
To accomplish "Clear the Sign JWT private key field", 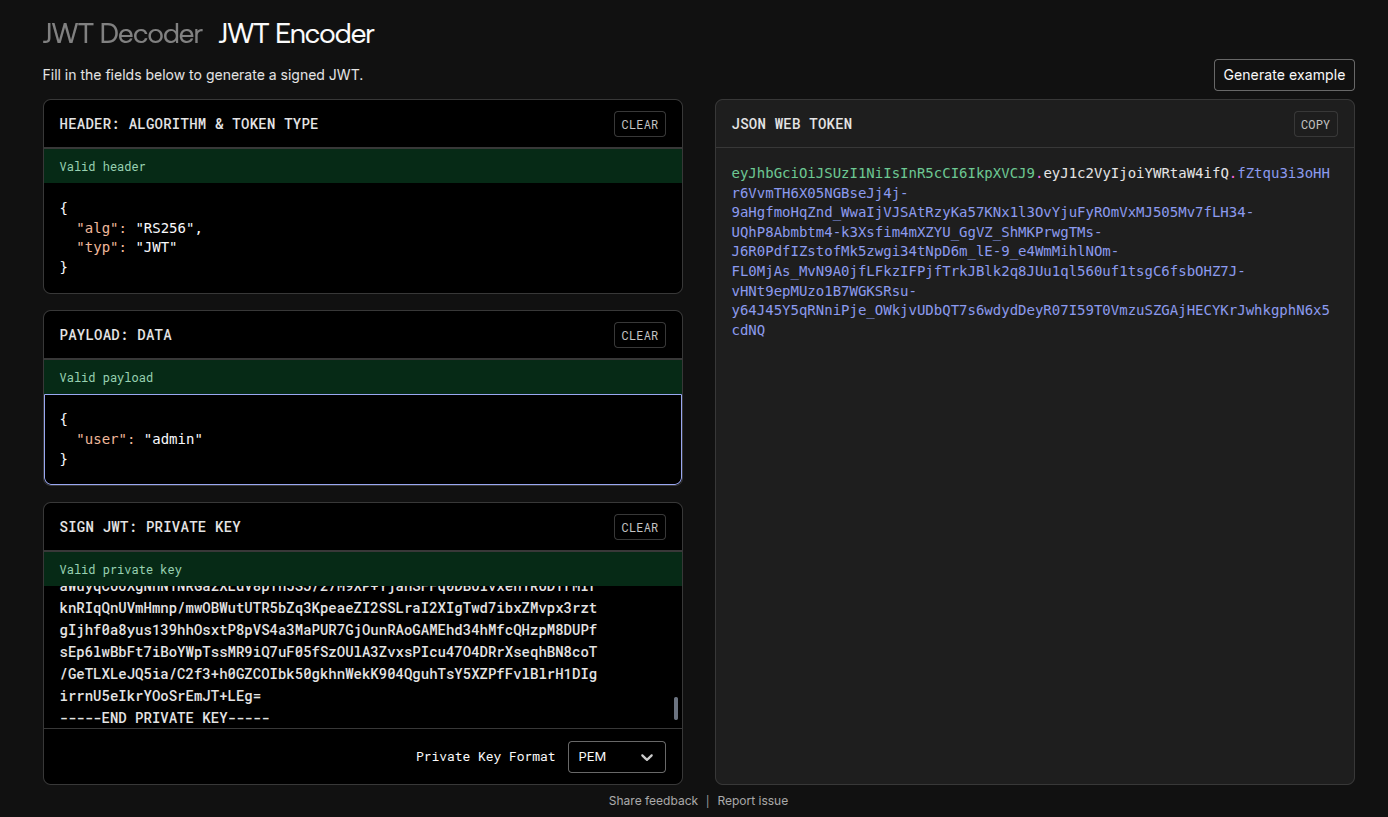I will (x=639, y=528).
